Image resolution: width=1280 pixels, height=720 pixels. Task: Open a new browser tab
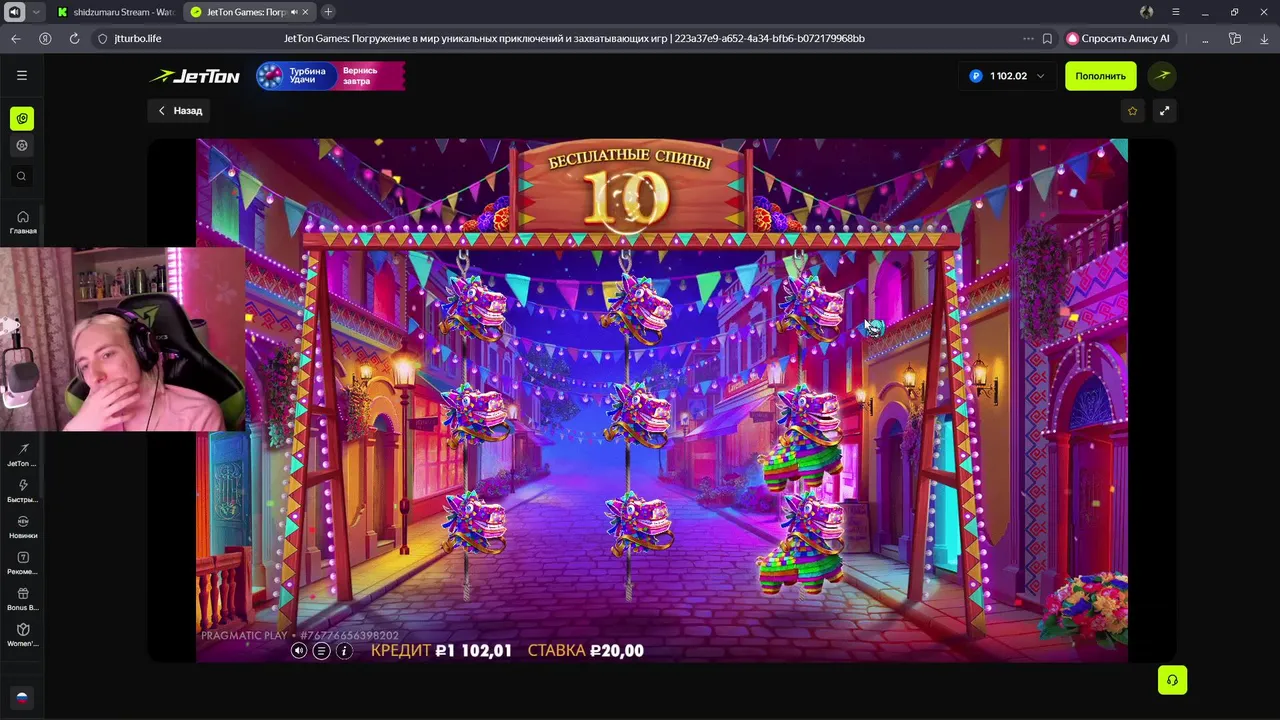click(328, 12)
